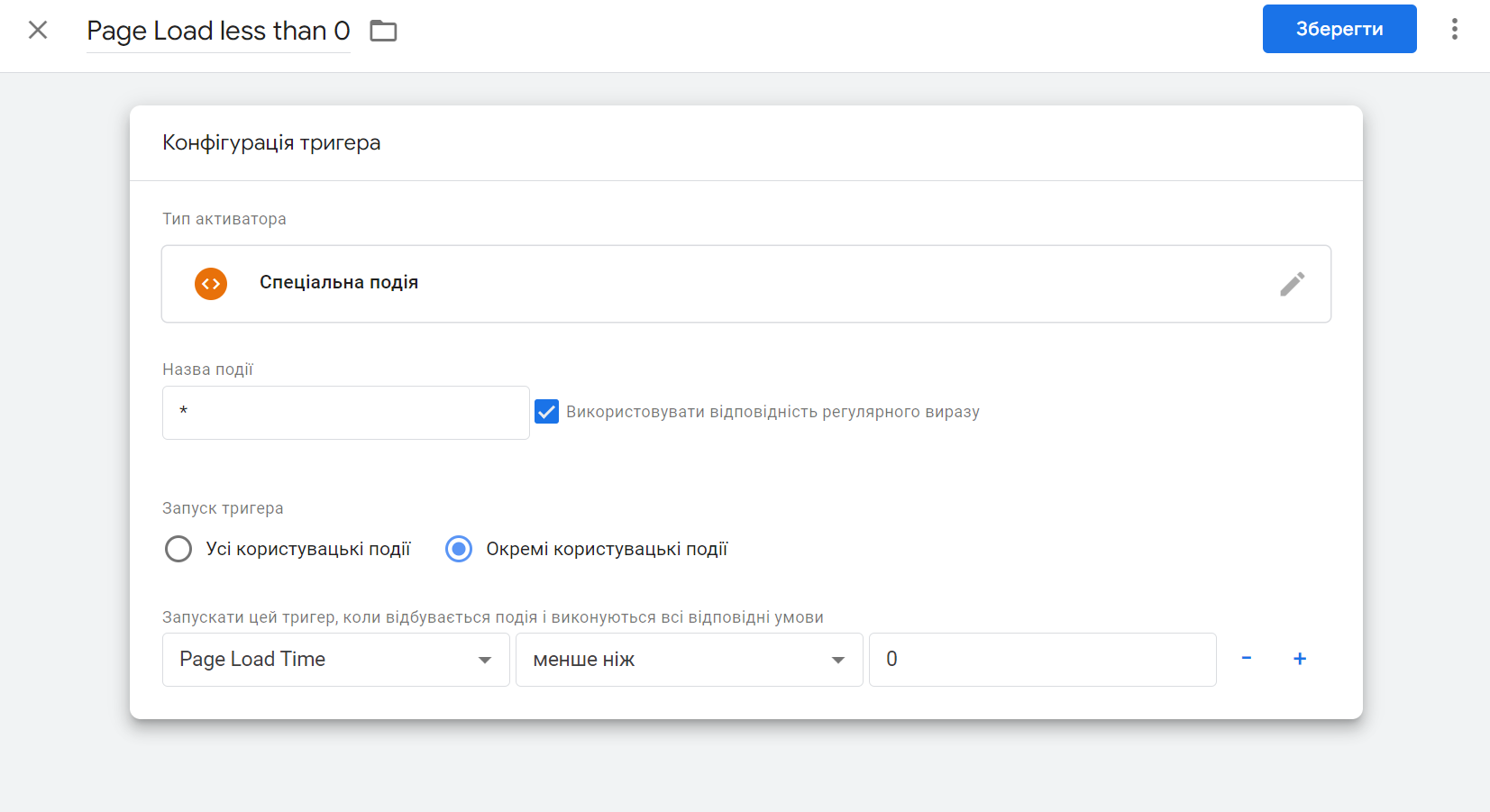
Task: Select Усі користувацькі події radio button
Action: point(178,548)
